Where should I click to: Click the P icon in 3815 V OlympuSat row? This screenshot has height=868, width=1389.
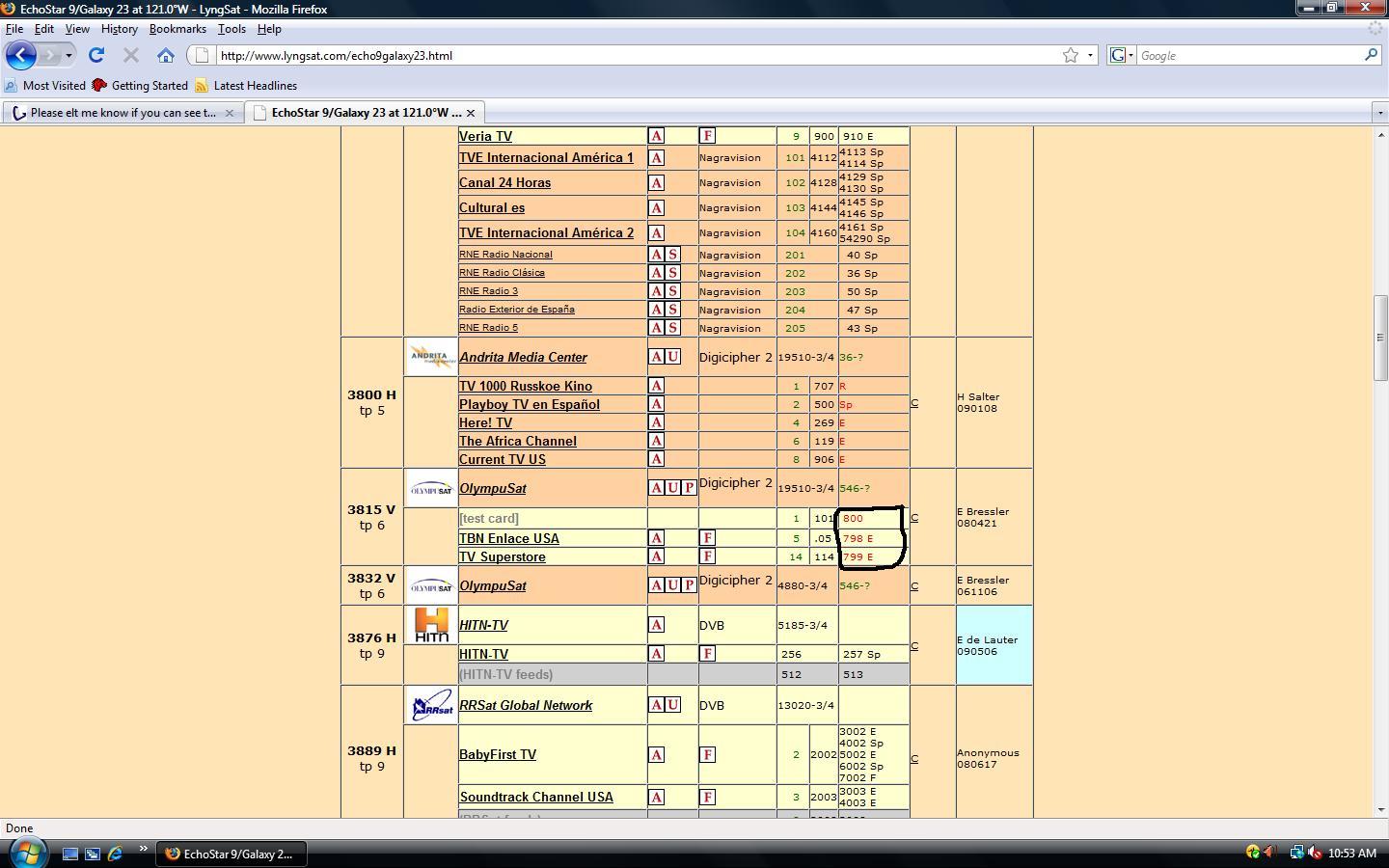click(x=689, y=488)
